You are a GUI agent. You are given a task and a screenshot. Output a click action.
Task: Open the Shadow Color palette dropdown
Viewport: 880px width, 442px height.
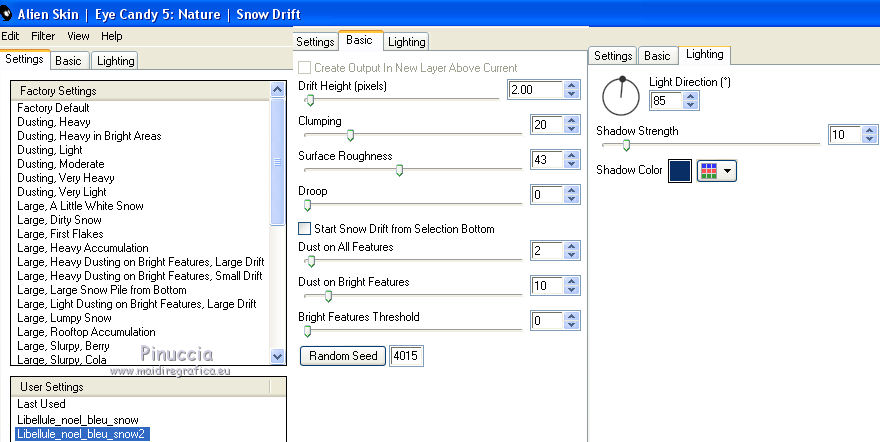pyautogui.click(x=717, y=171)
